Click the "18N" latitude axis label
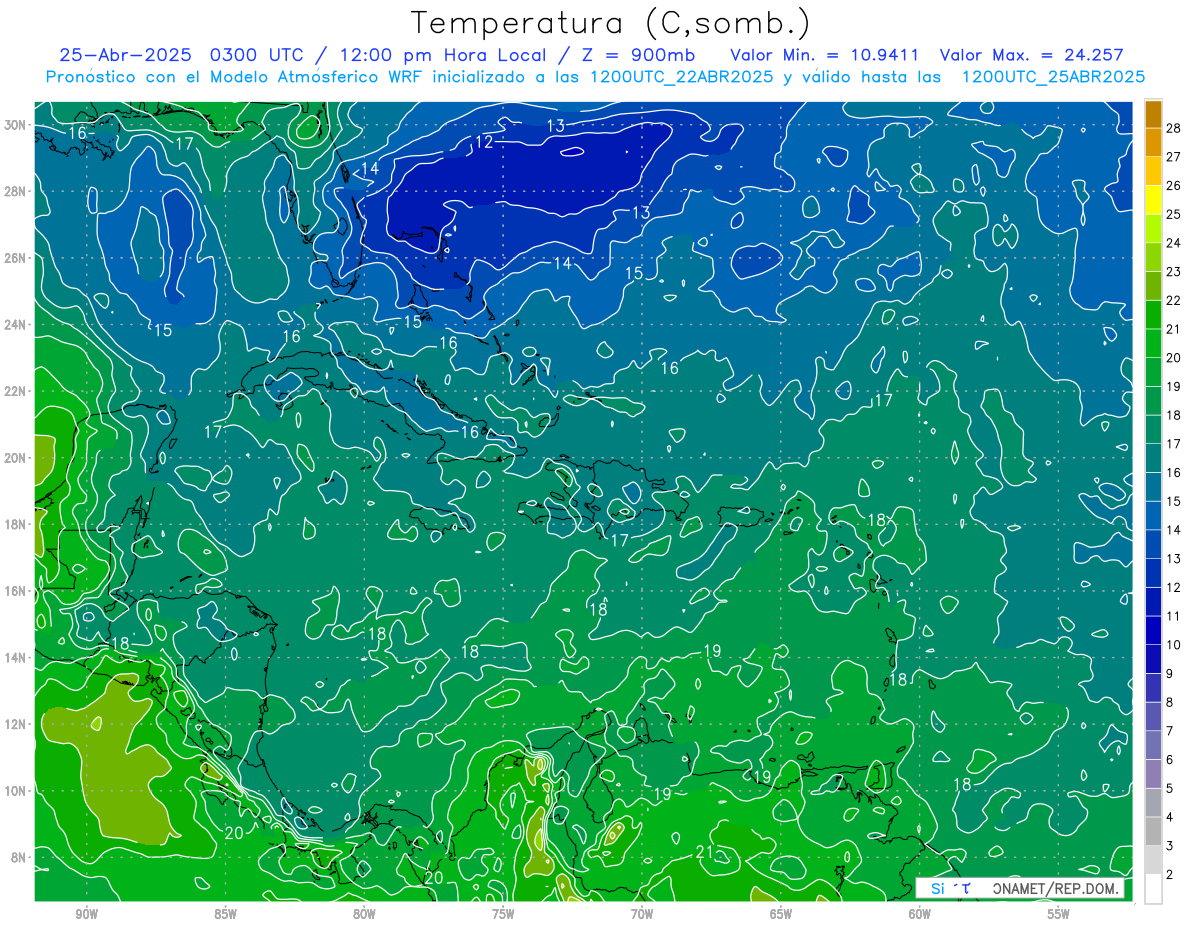 click(15, 524)
